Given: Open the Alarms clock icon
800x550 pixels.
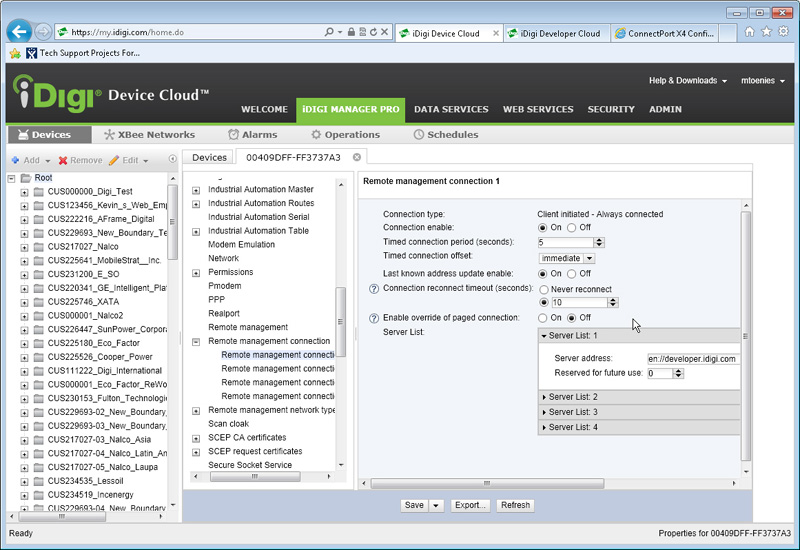Looking at the screenshot, I should click(x=233, y=134).
